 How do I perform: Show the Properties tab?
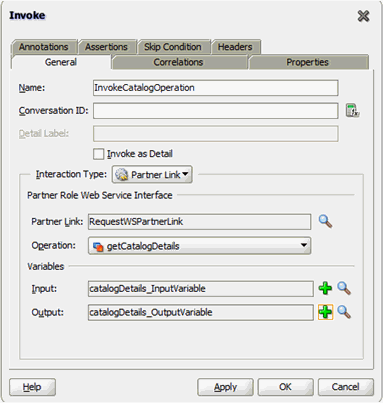pos(308,62)
